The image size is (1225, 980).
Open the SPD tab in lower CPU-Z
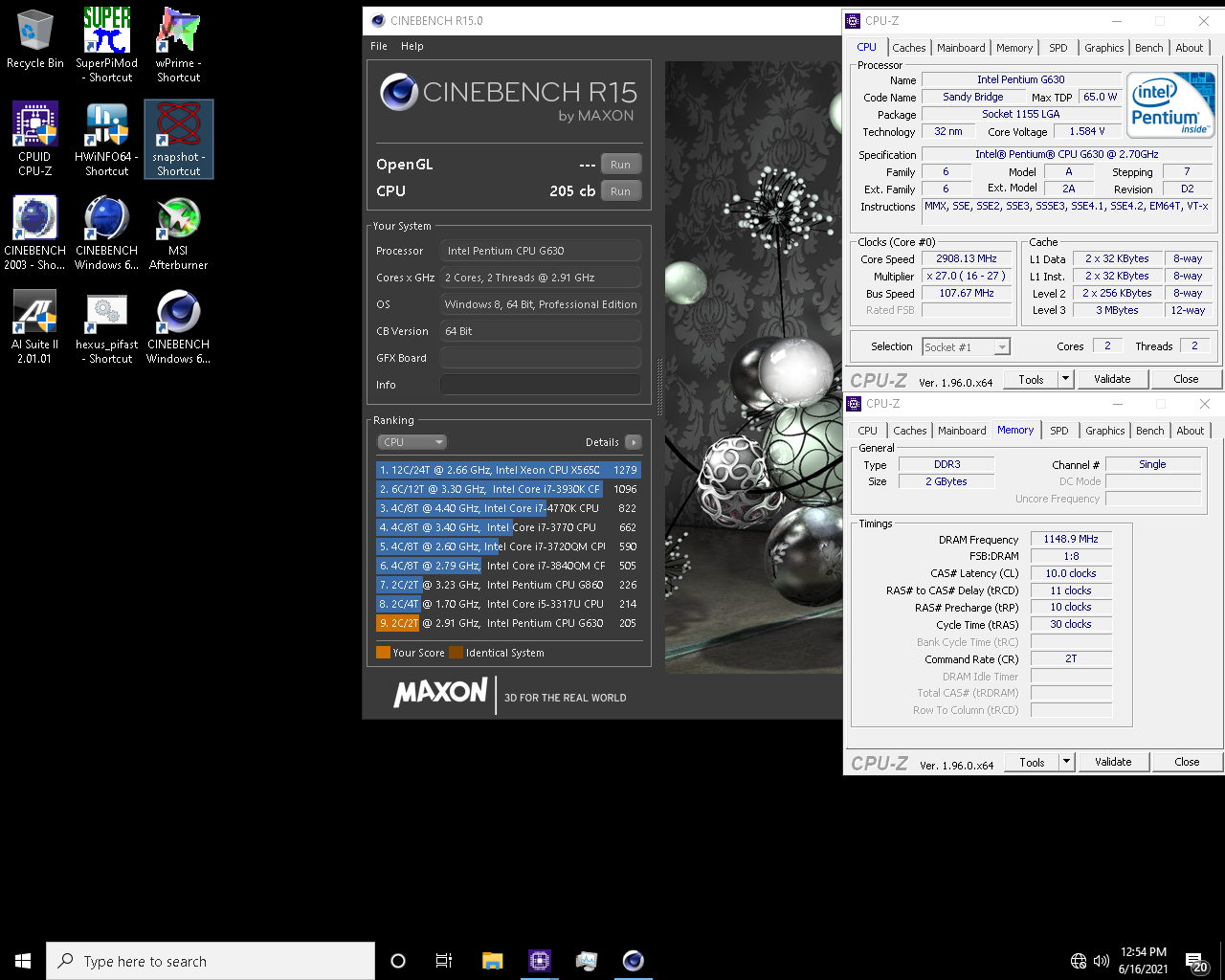[x=1059, y=431]
